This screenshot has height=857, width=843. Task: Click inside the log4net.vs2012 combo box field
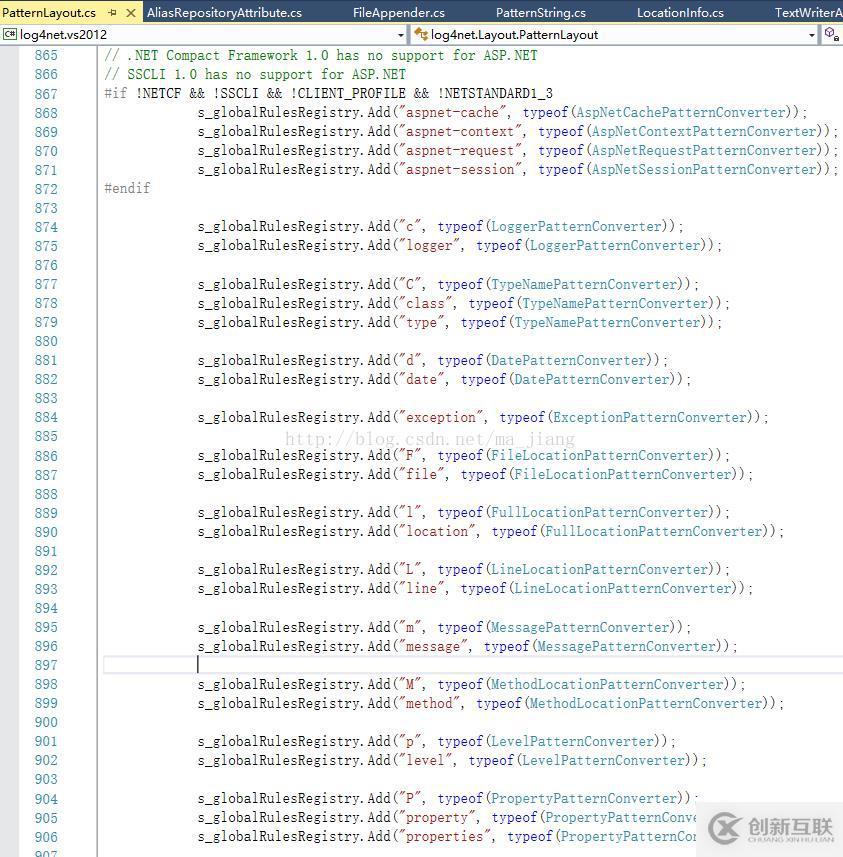[x=200, y=33]
